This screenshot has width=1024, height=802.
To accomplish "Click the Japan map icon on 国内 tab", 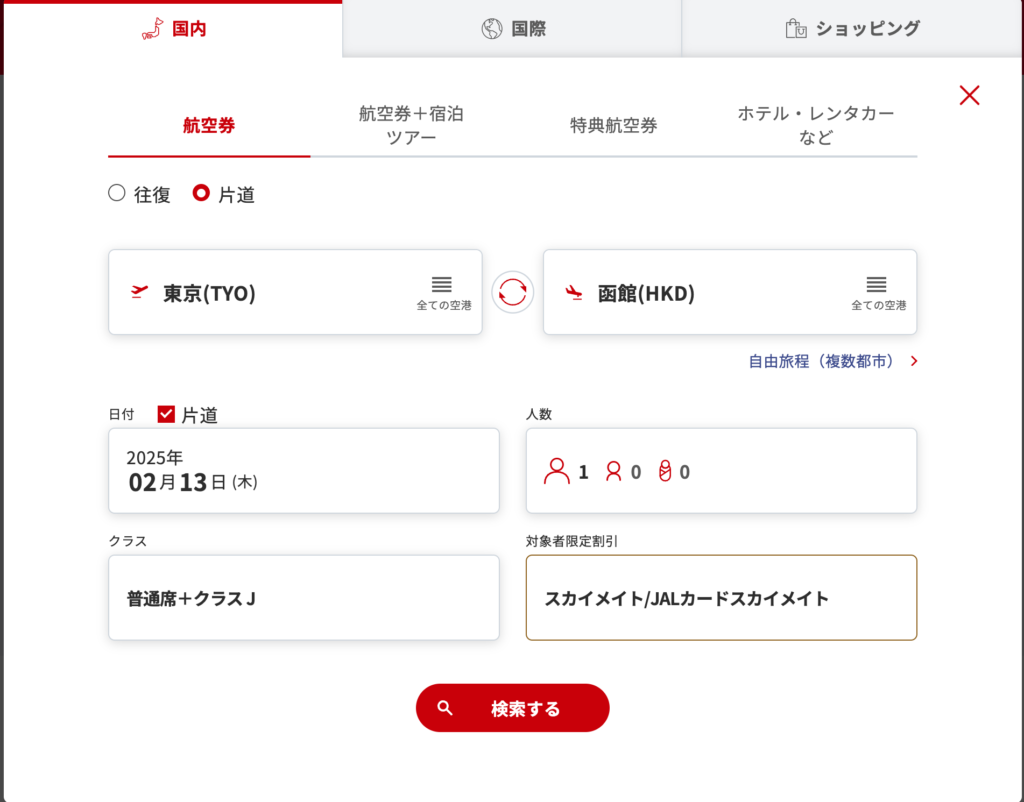I will [152, 29].
